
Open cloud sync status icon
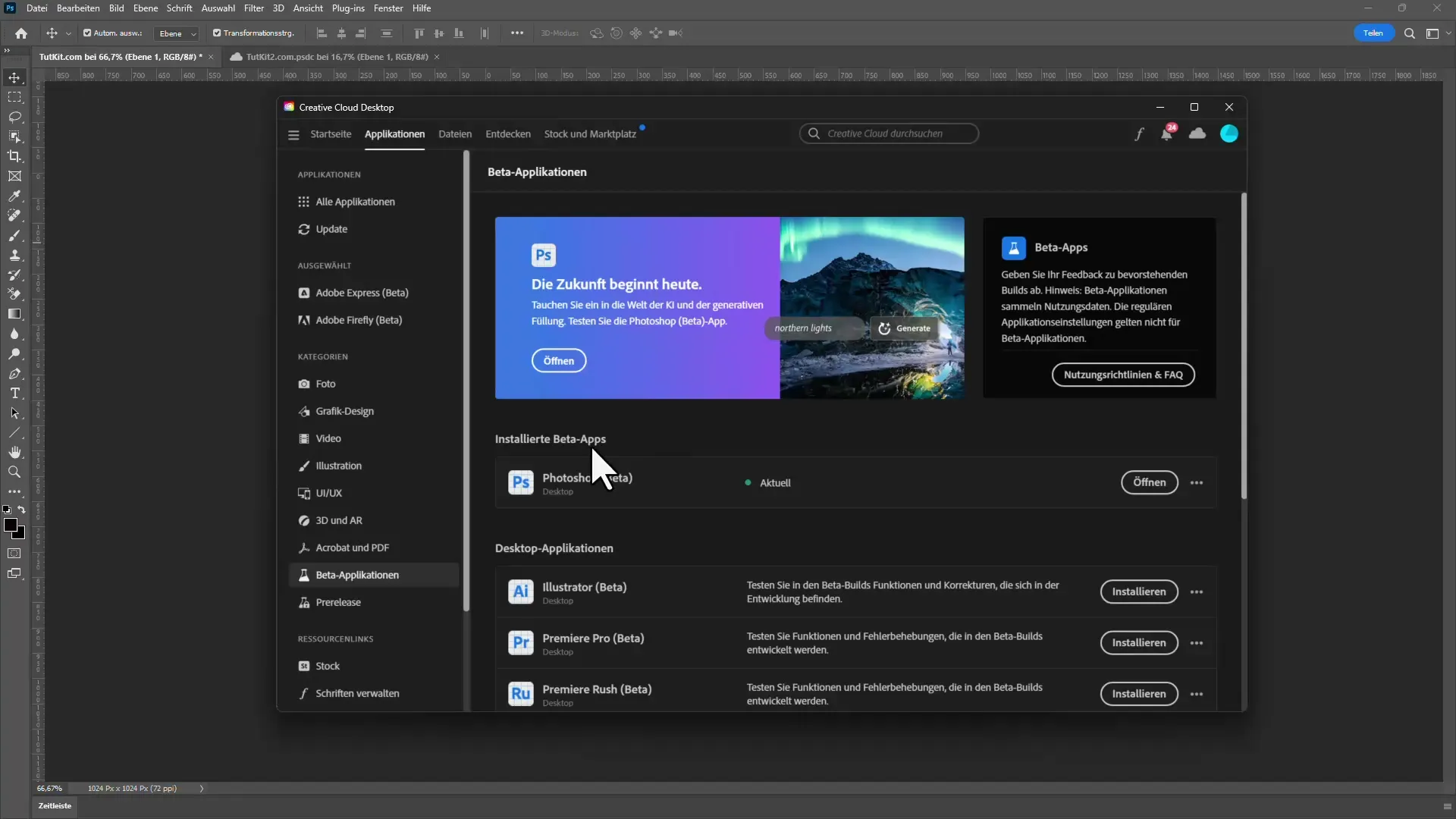coord(1197,133)
